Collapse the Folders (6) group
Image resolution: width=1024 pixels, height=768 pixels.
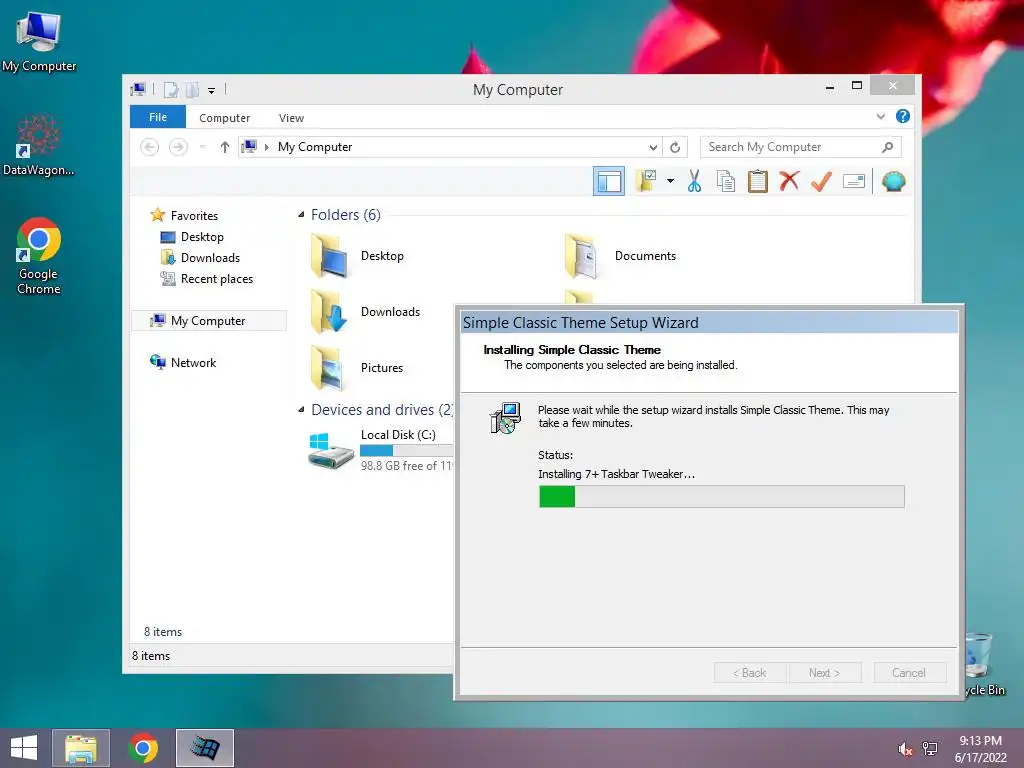300,215
